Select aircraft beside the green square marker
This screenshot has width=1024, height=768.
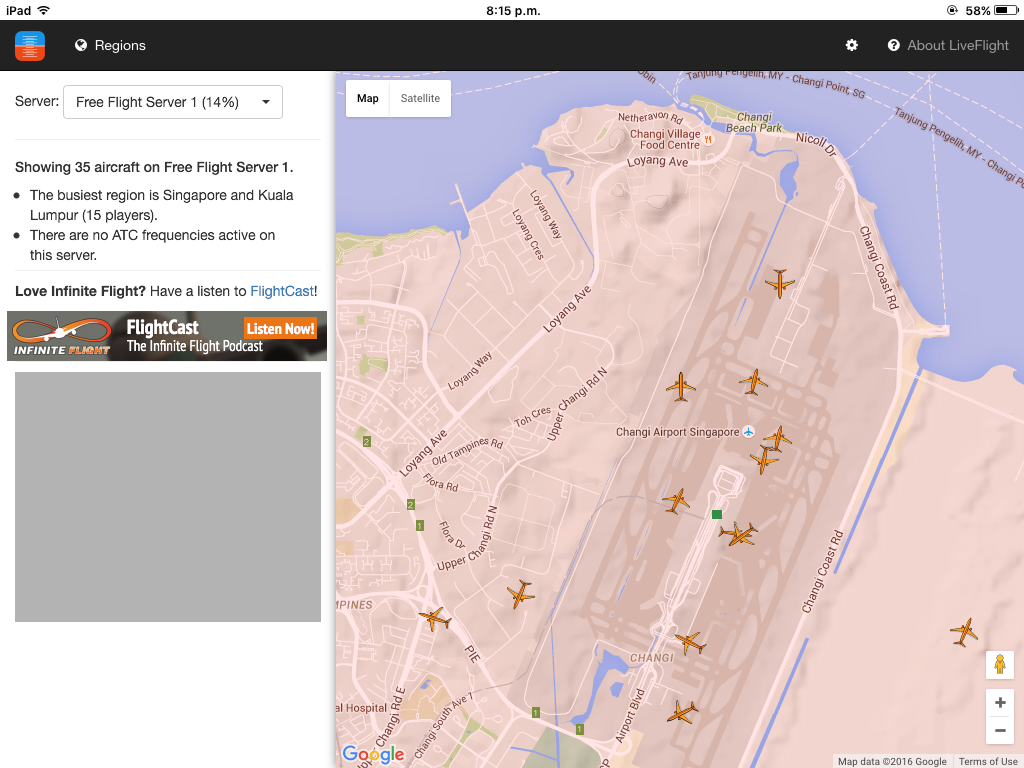pyautogui.click(x=739, y=534)
